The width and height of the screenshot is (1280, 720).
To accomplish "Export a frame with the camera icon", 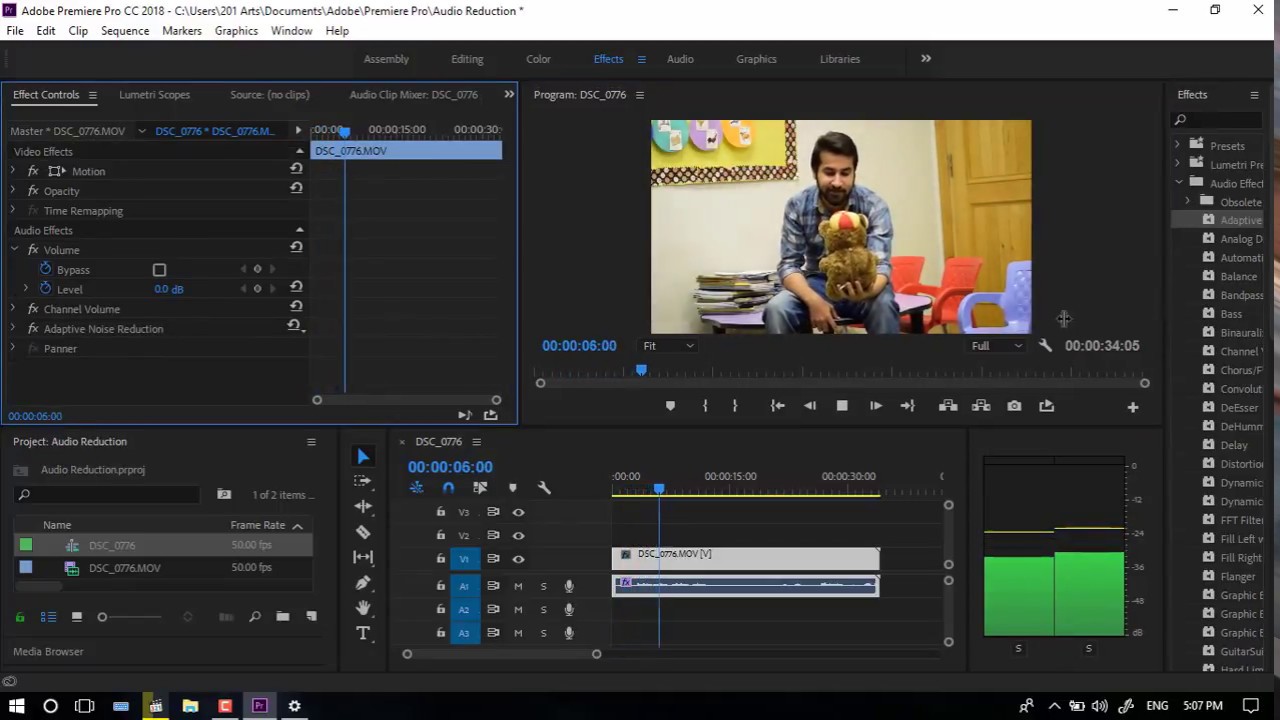I will pyautogui.click(x=1014, y=406).
